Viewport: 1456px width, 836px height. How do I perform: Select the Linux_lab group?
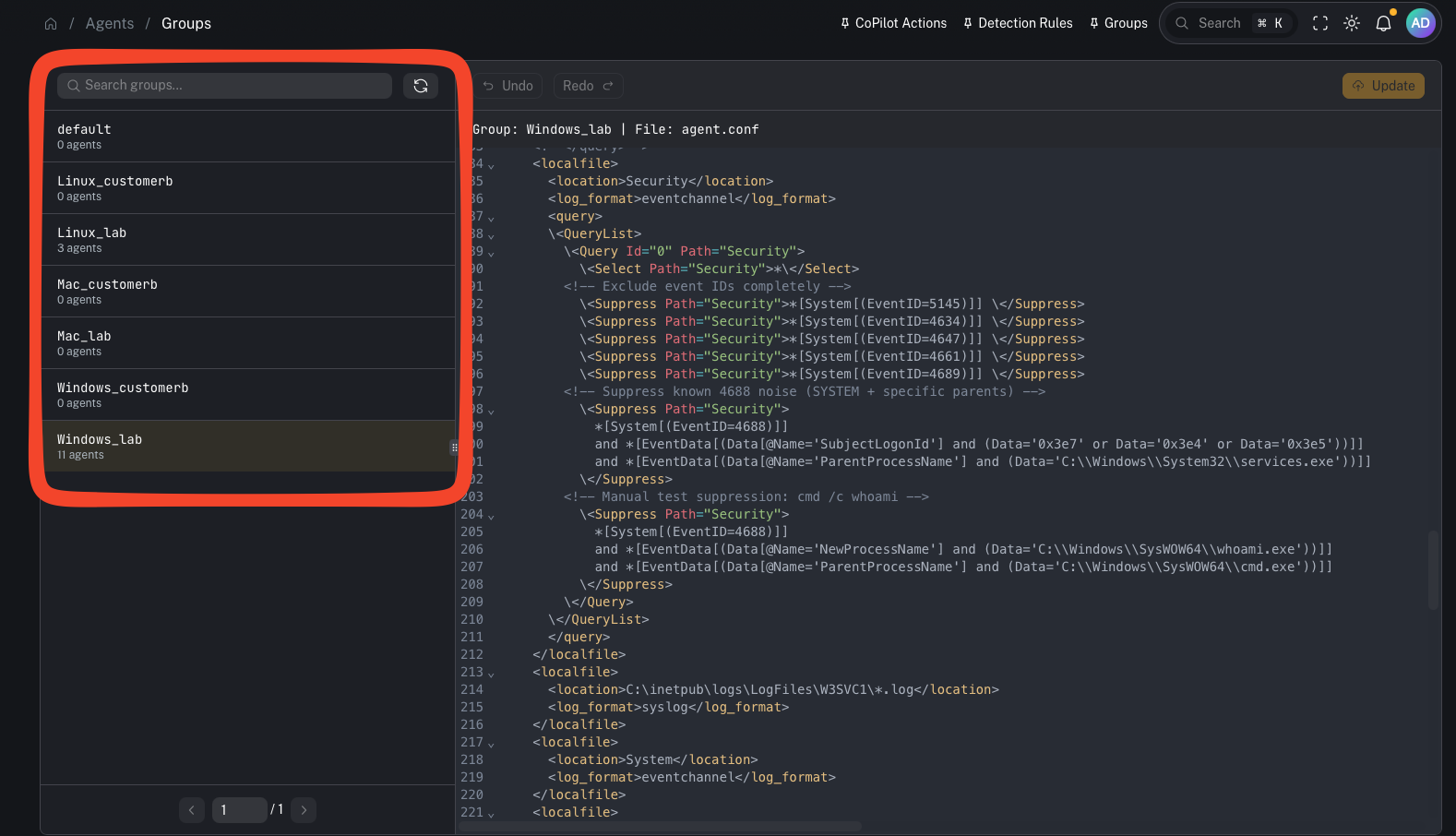pos(247,240)
